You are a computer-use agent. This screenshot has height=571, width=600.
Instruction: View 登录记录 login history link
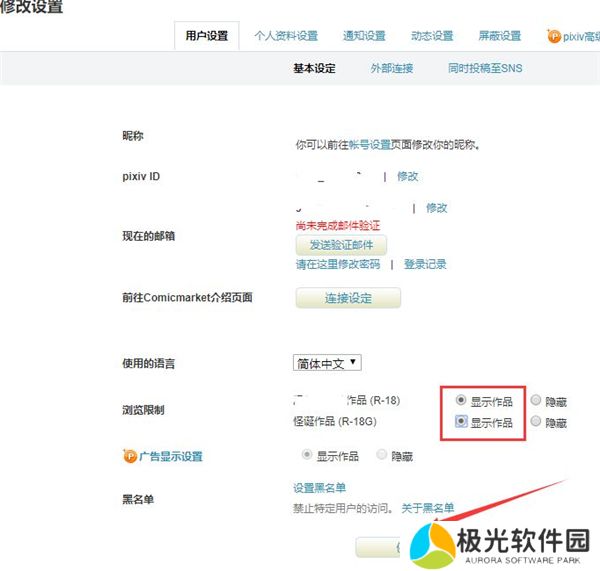(425, 265)
